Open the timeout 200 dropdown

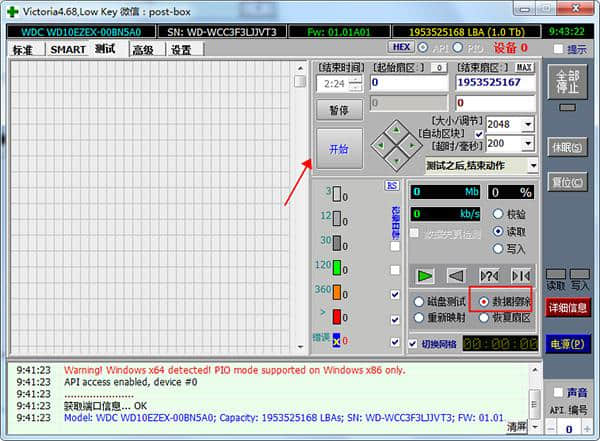[527, 143]
